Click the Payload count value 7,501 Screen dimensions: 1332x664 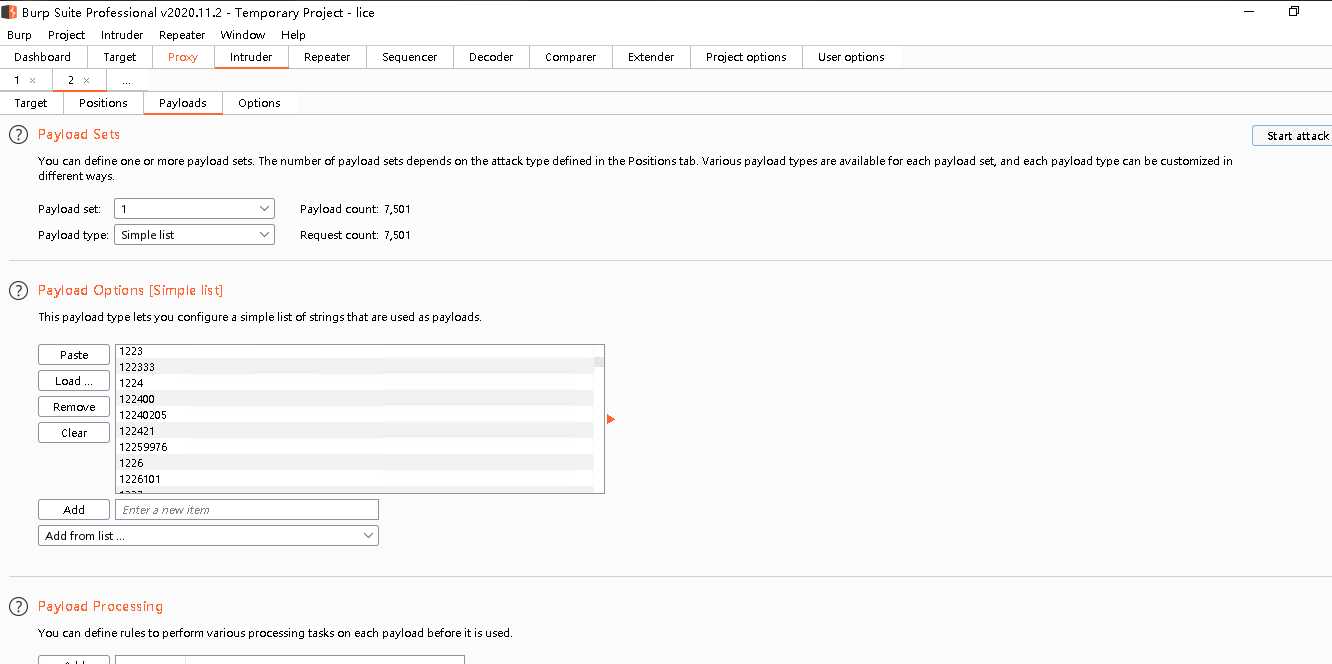(397, 209)
